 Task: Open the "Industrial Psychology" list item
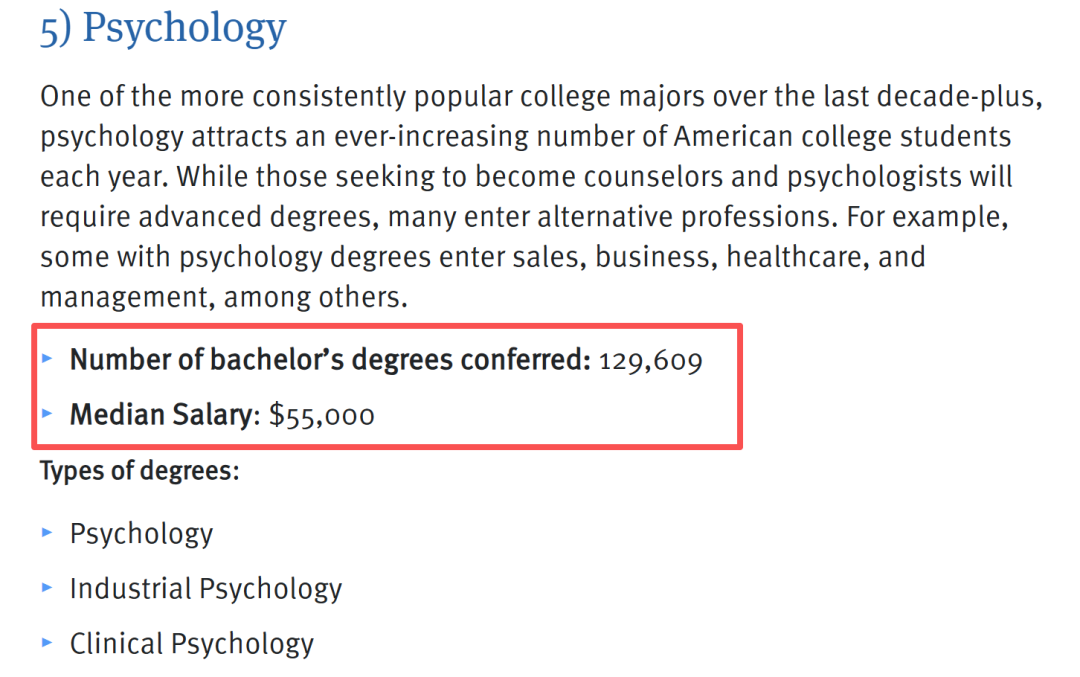point(205,589)
